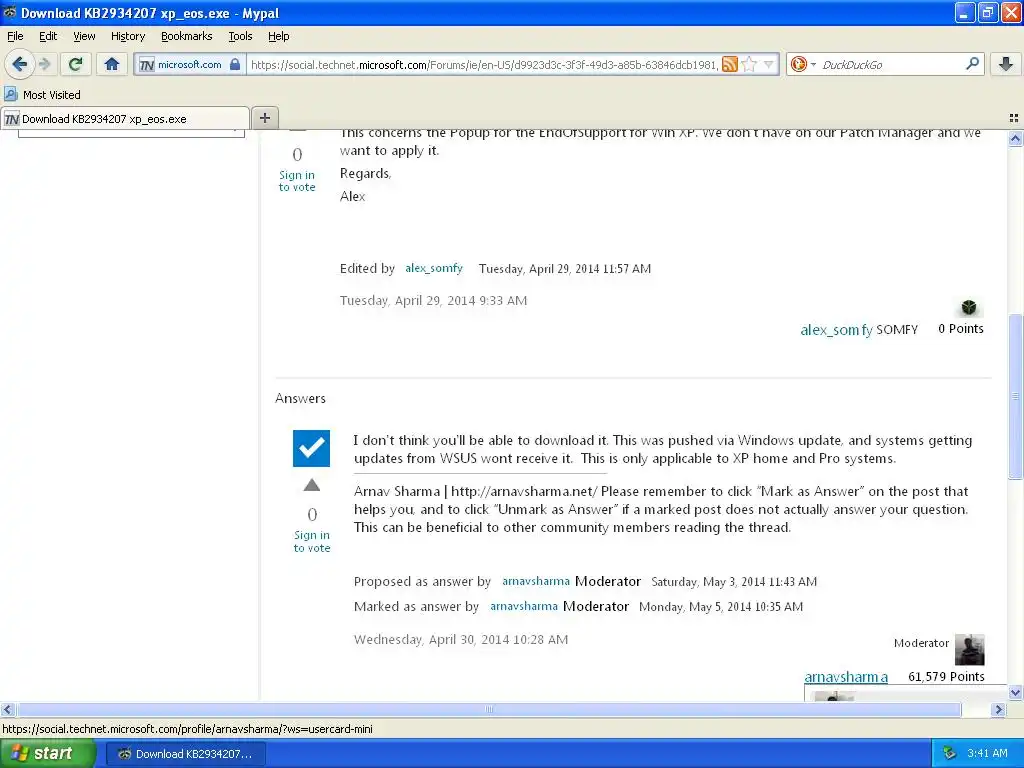Open the Bookmarks menu
Screen dimensions: 1024x768
[x=186, y=36]
